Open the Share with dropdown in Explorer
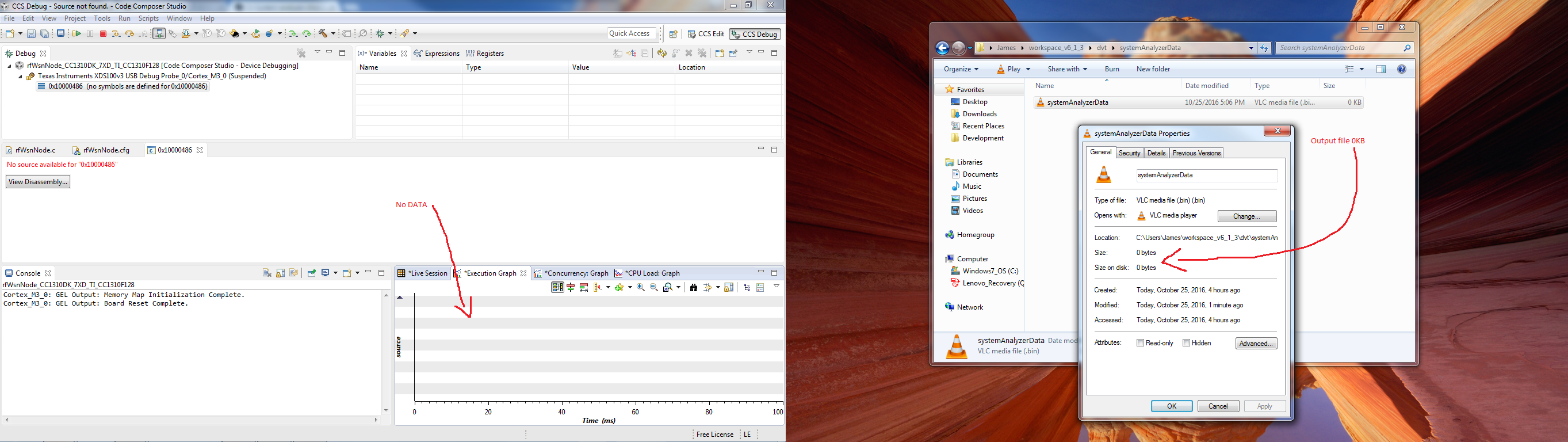The image size is (1568, 442). (1067, 69)
